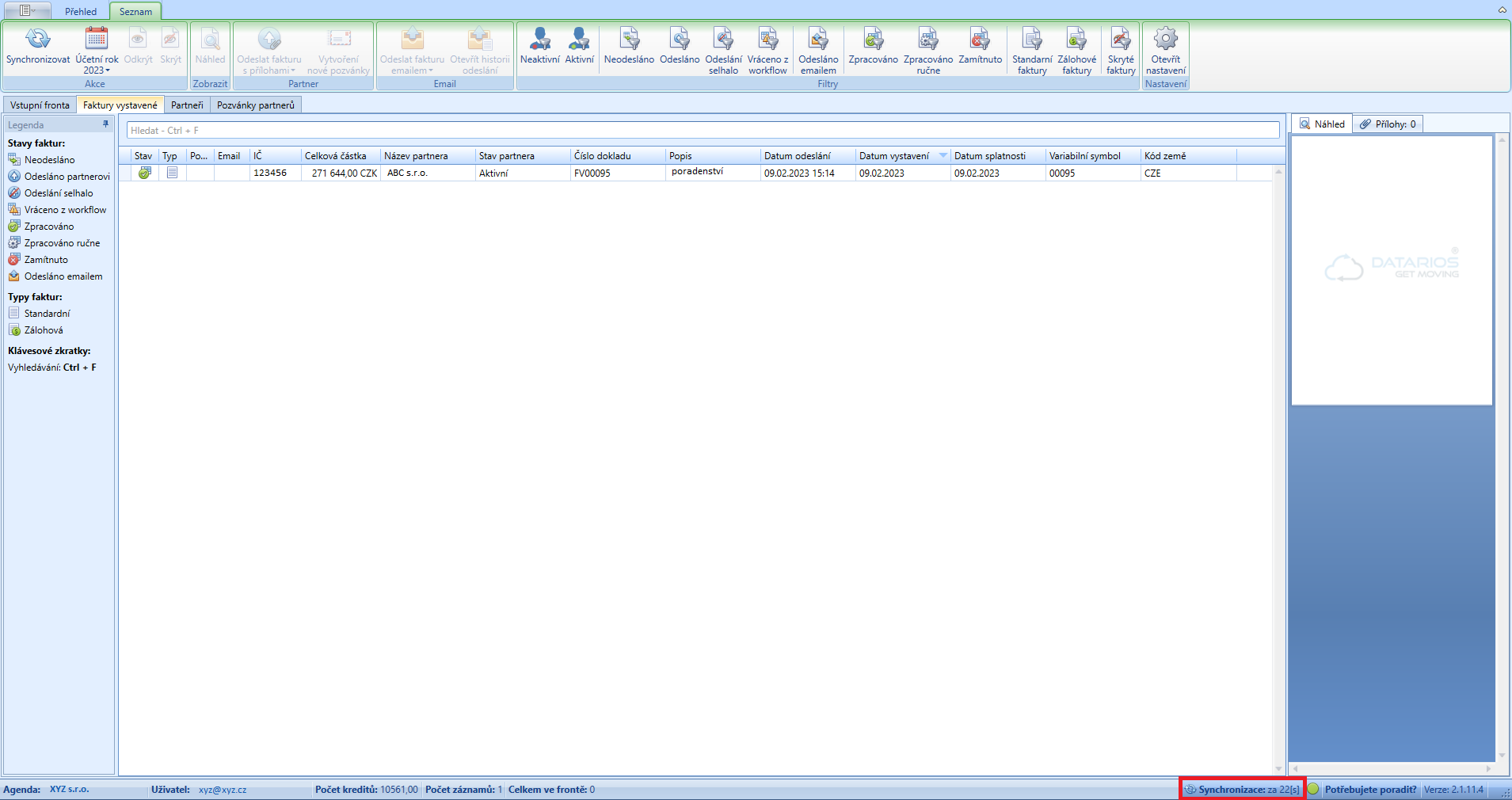
Task: Open the Přehled ribbon tab
Action: [81, 12]
